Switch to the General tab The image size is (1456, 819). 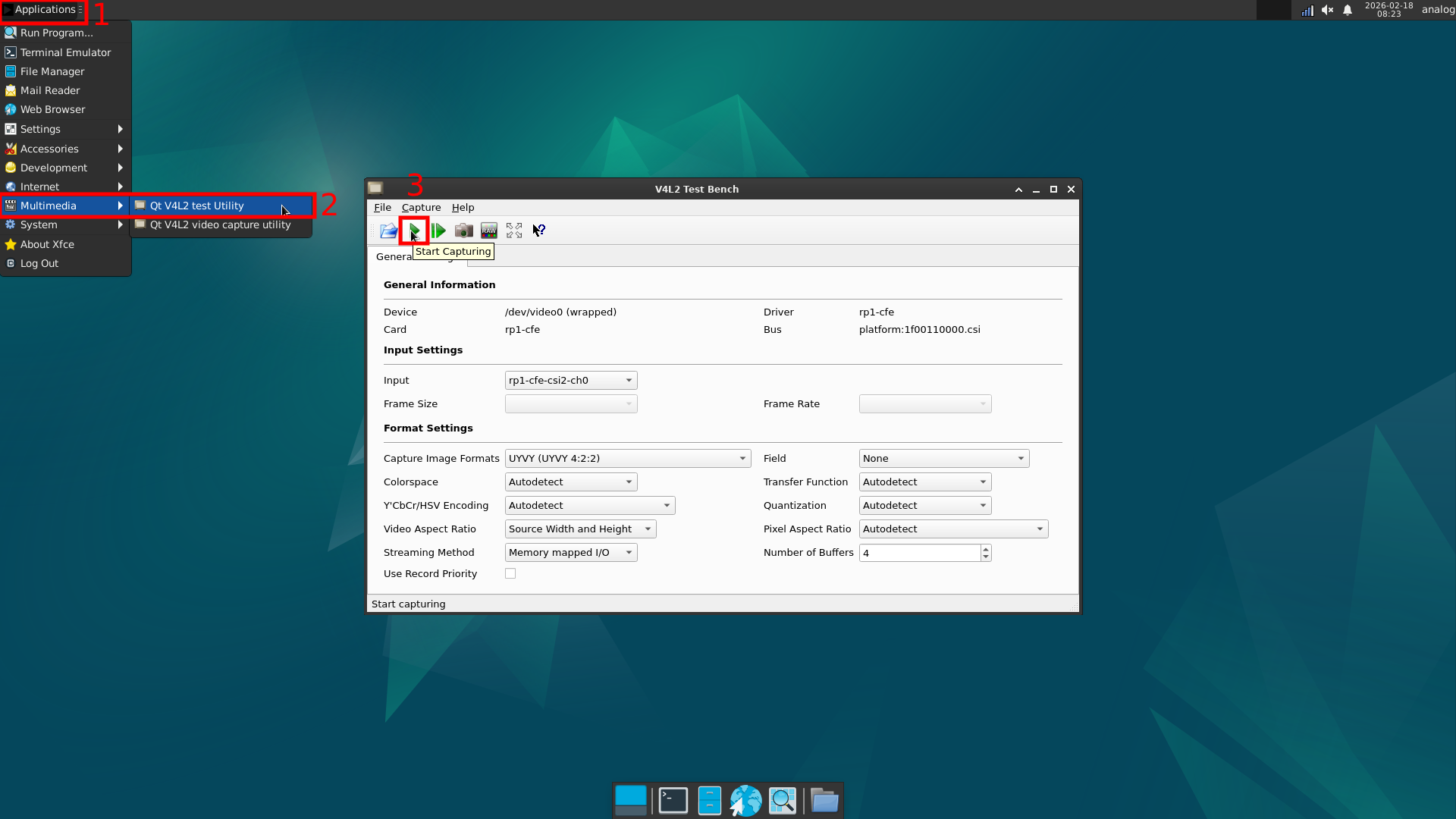(x=394, y=256)
